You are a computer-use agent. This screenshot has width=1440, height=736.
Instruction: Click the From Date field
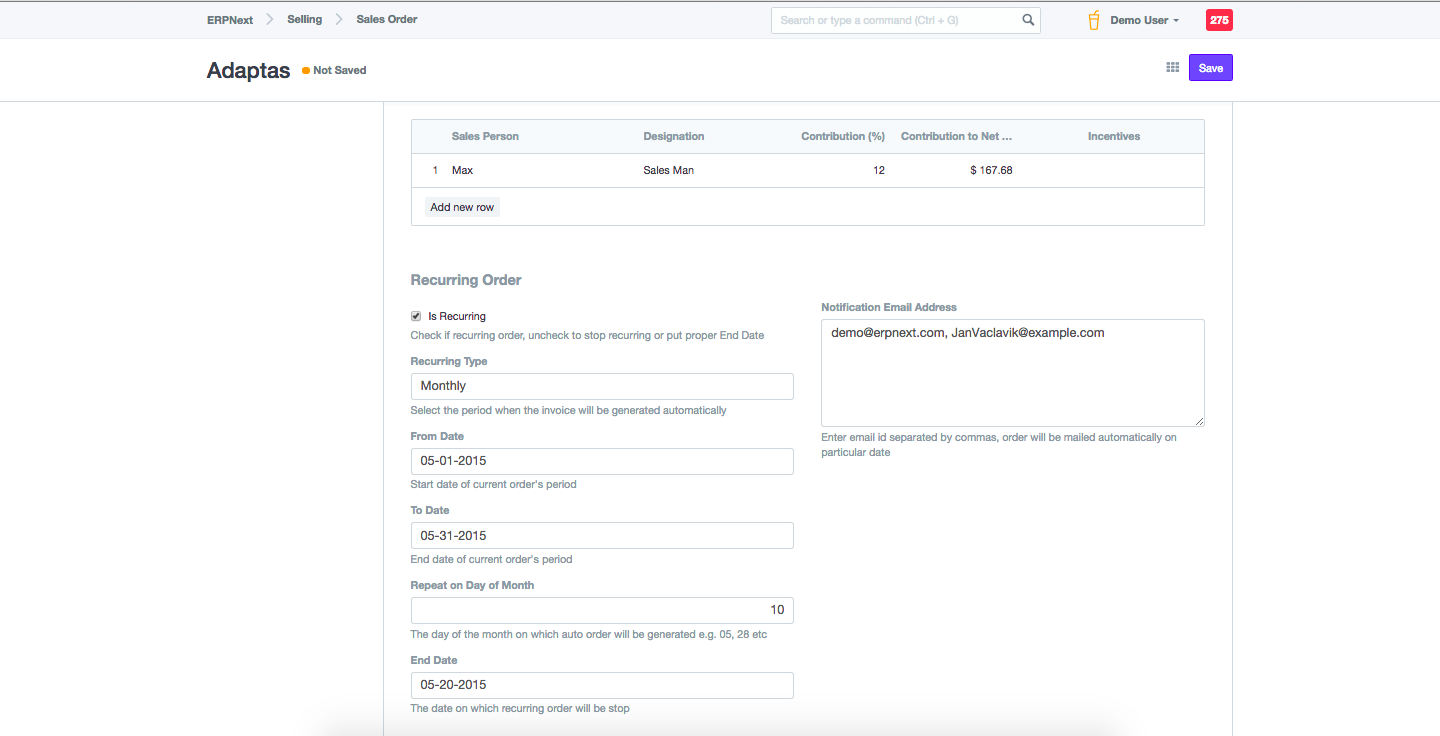[602, 461]
